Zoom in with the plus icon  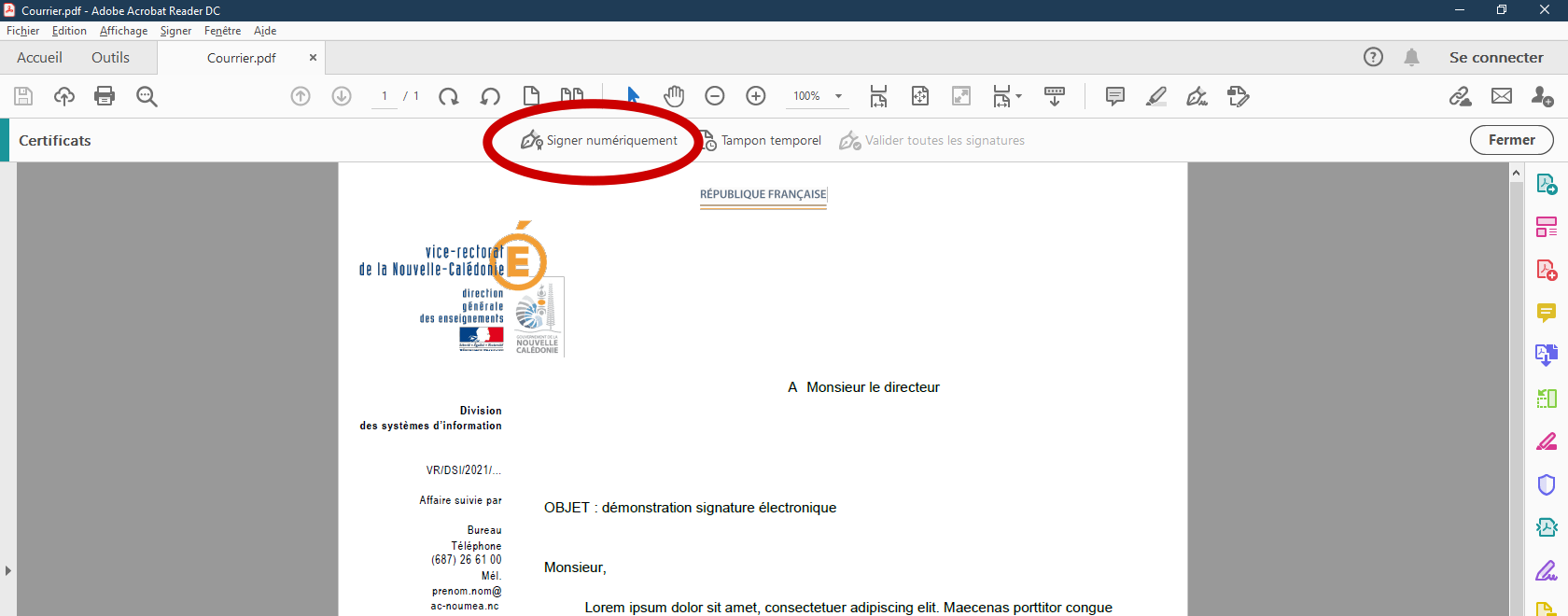click(x=756, y=96)
